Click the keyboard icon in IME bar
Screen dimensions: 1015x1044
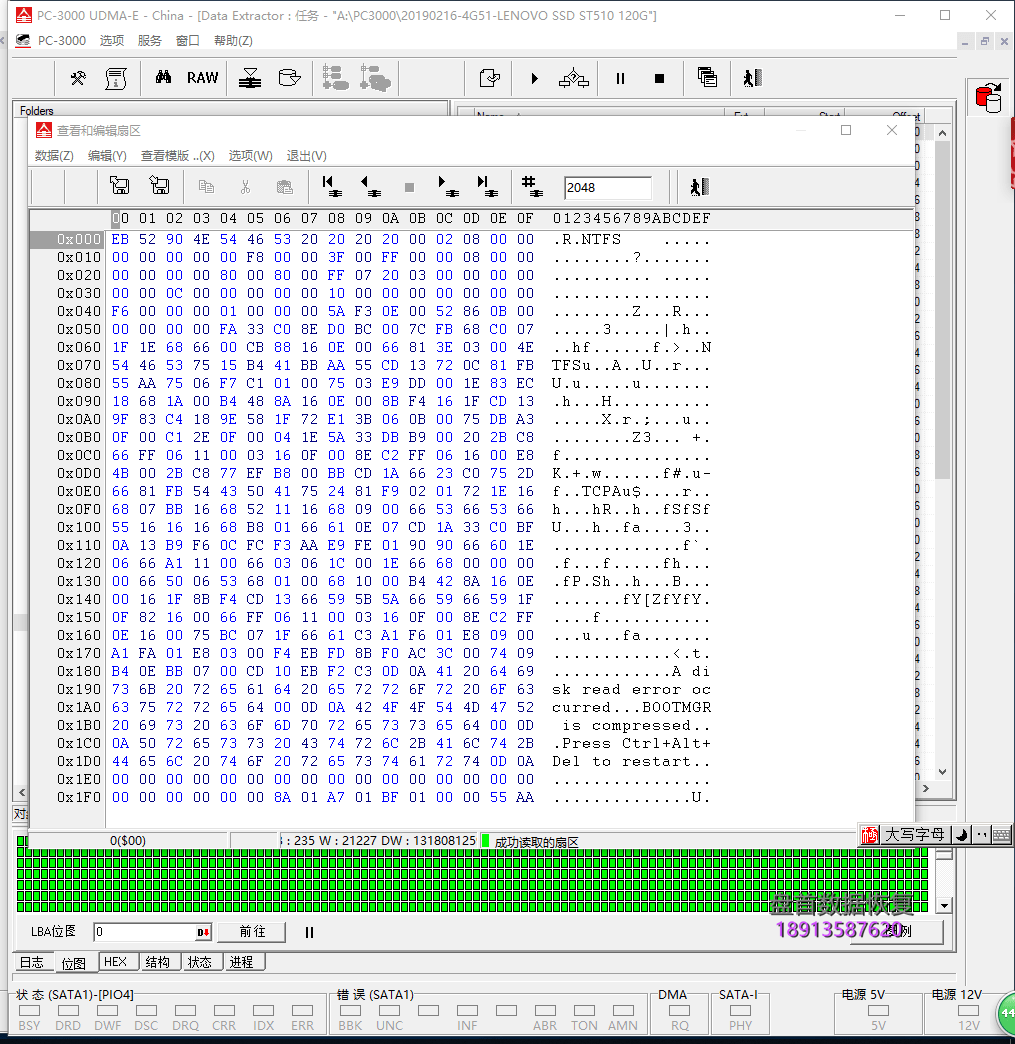1001,835
